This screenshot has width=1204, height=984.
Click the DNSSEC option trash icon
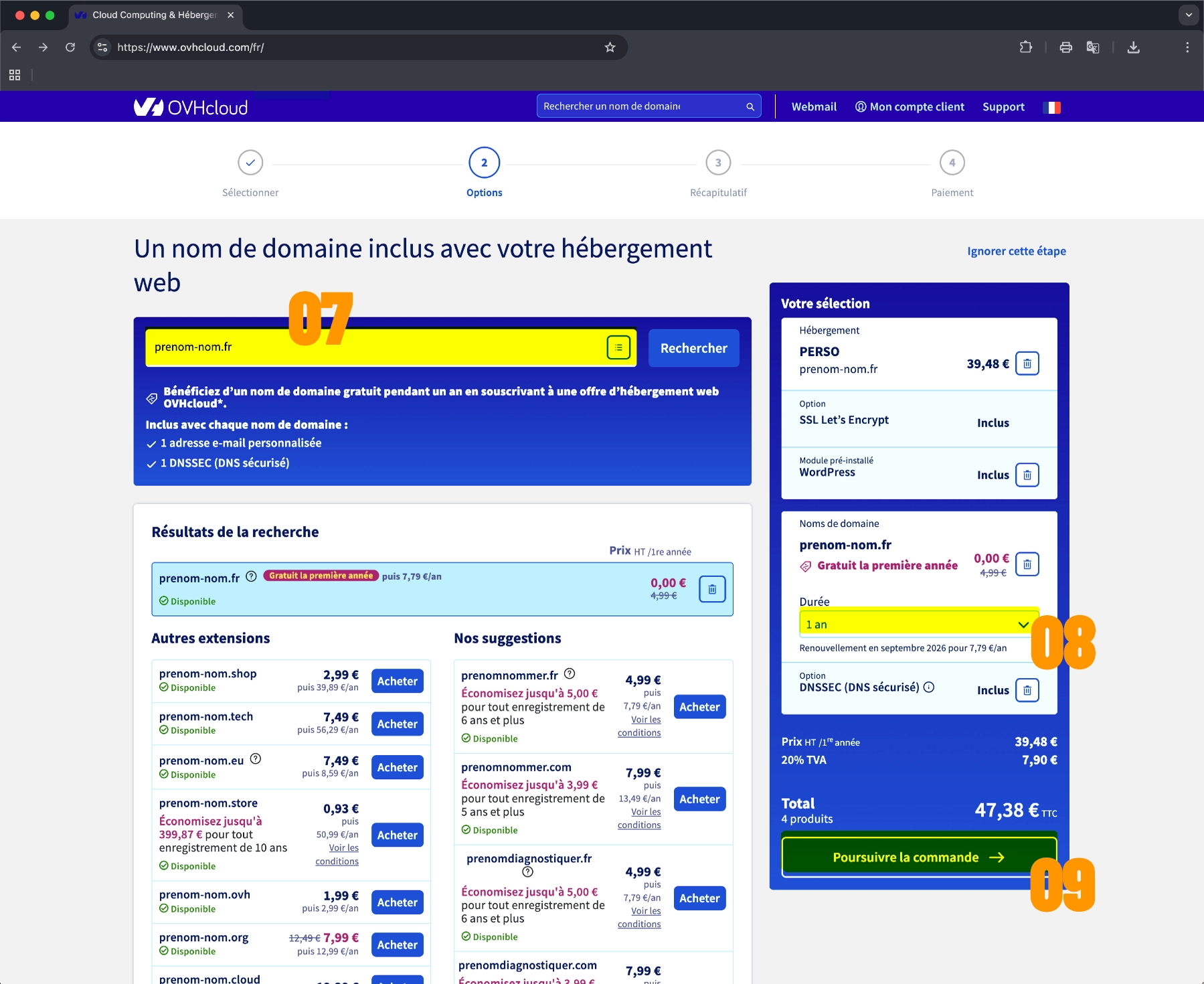1027,690
